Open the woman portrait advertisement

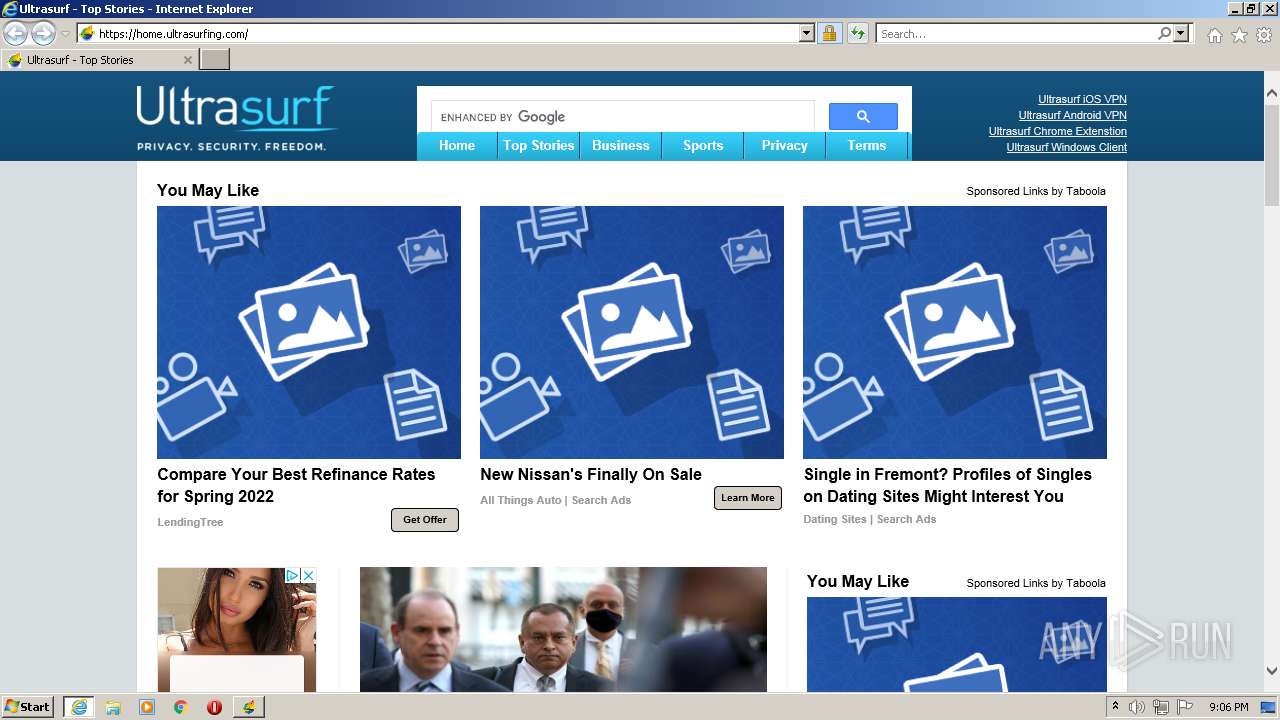(x=237, y=630)
